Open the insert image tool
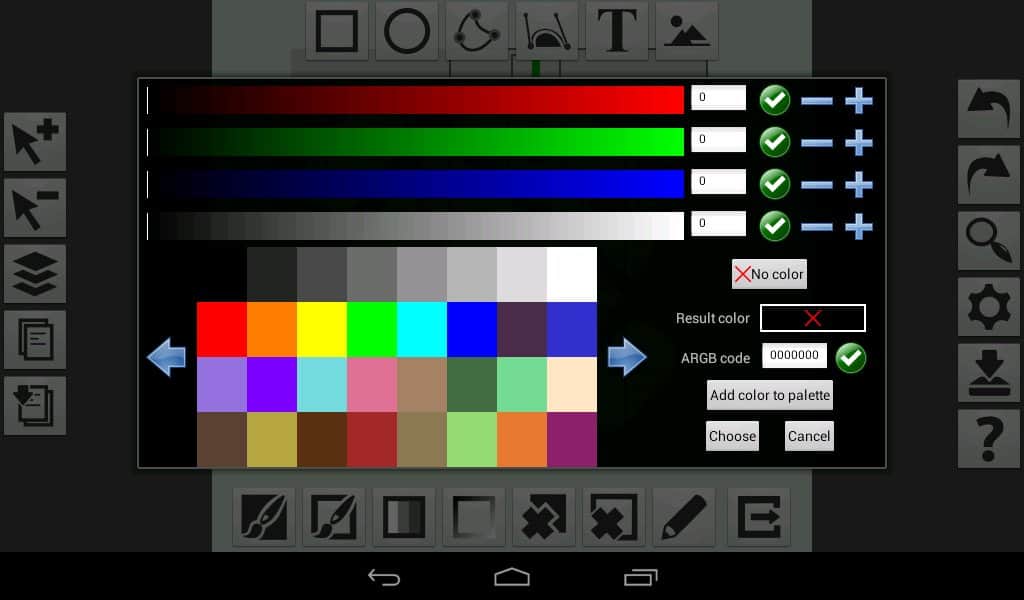Viewport: 1024px width, 600px height. [x=686, y=31]
